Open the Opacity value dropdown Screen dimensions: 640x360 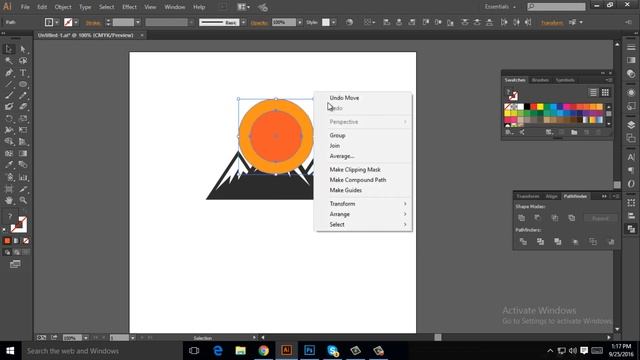pos(300,22)
